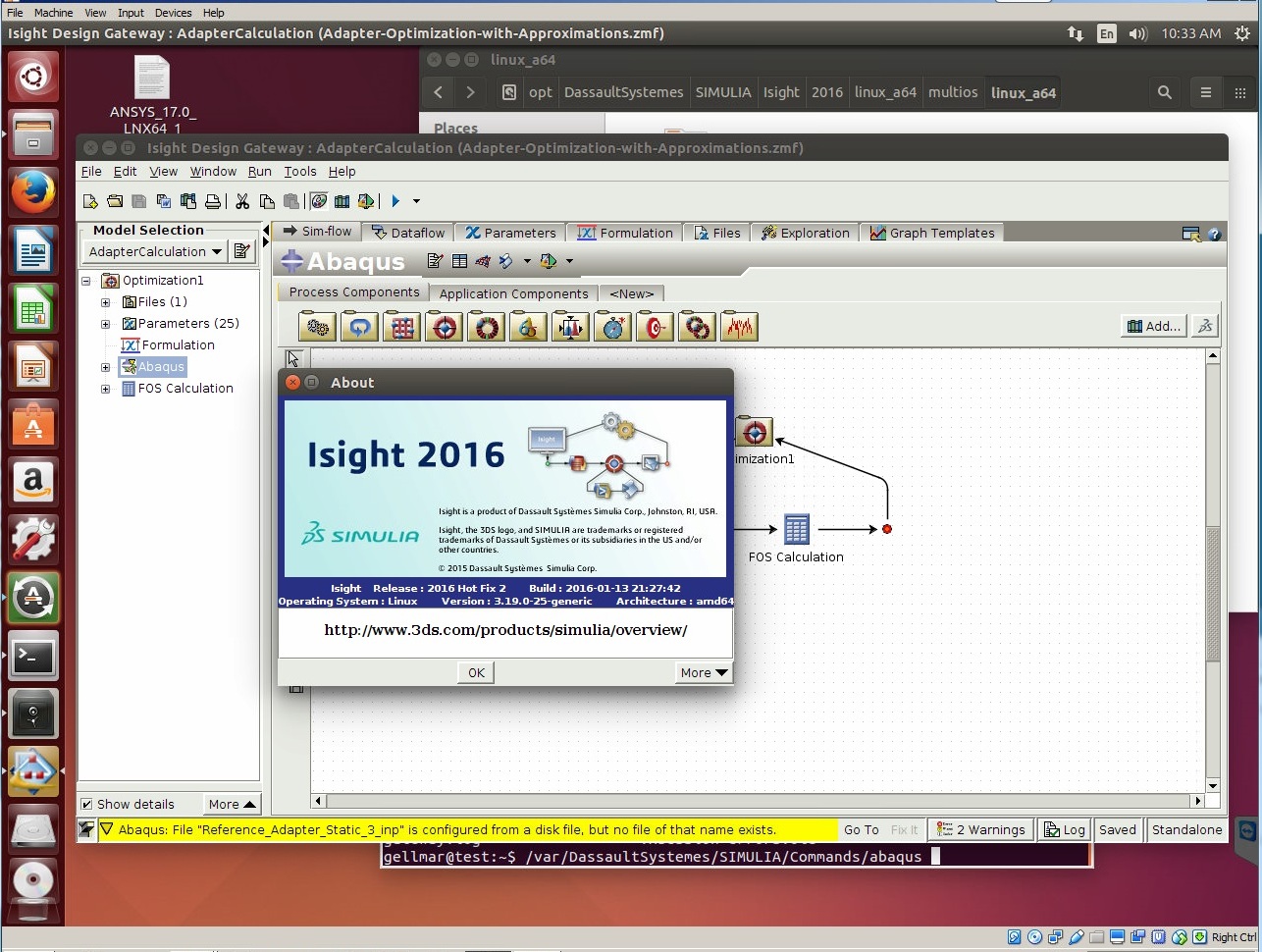1262x952 pixels.
Task: Expand the Files (1) tree node
Action: pyautogui.click(x=106, y=302)
